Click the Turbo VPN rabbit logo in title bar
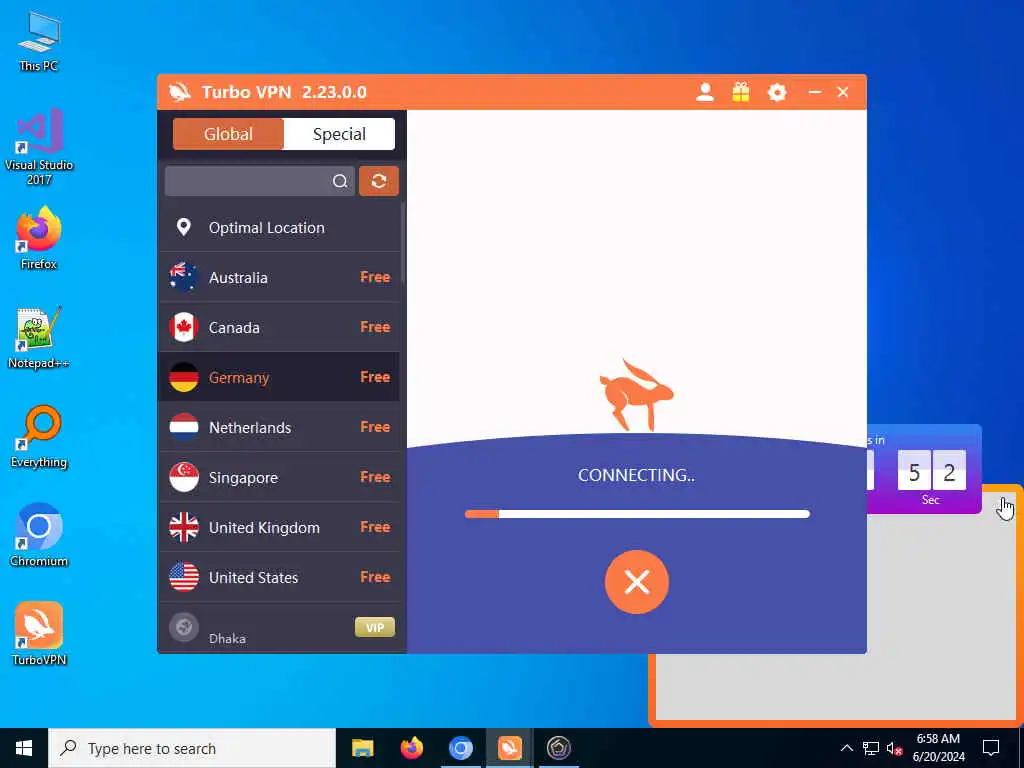The image size is (1024, 768). click(180, 92)
